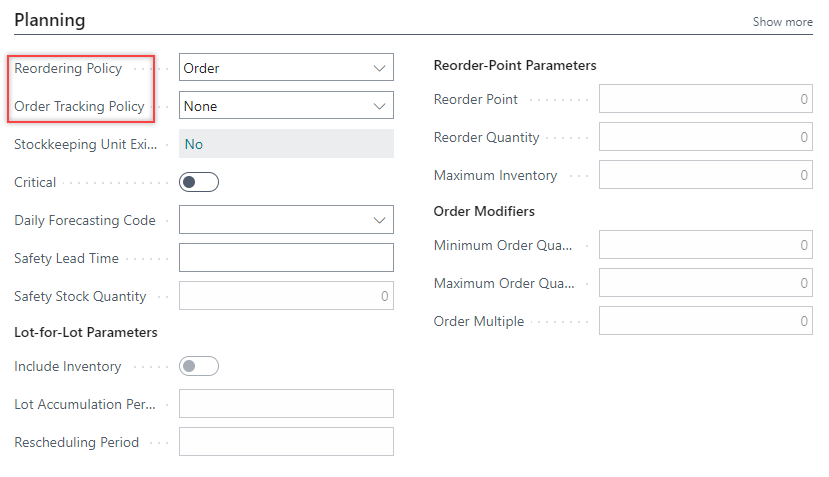829x477 pixels.
Task: Click the Stockkeeping Unit Exists No value
Action: [194, 144]
